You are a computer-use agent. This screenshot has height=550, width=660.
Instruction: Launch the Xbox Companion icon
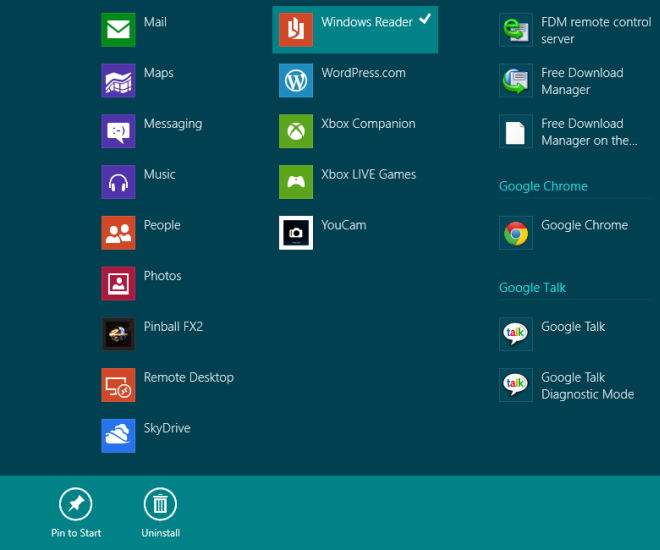296,131
